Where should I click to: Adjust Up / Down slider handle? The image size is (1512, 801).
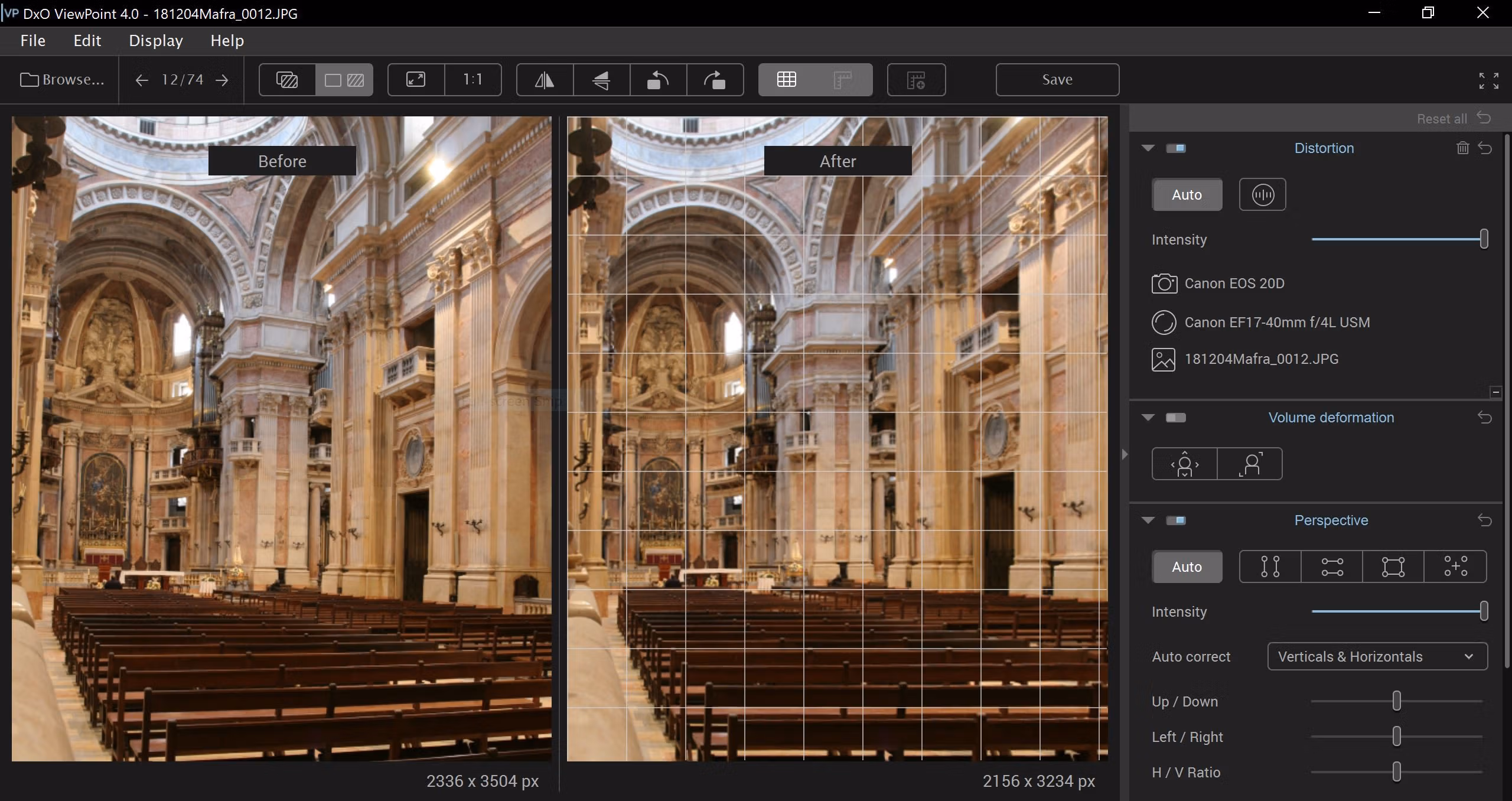click(x=1396, y=701)
